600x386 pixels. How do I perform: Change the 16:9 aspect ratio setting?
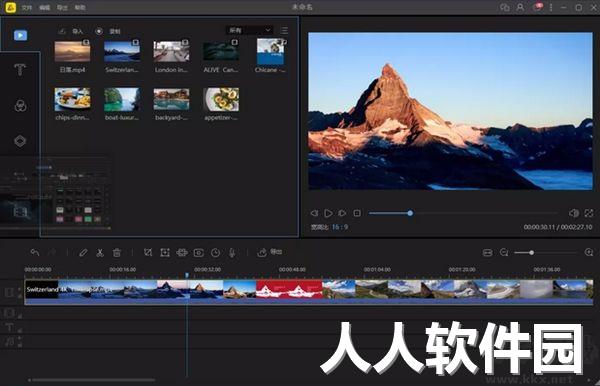coord(340,227)
